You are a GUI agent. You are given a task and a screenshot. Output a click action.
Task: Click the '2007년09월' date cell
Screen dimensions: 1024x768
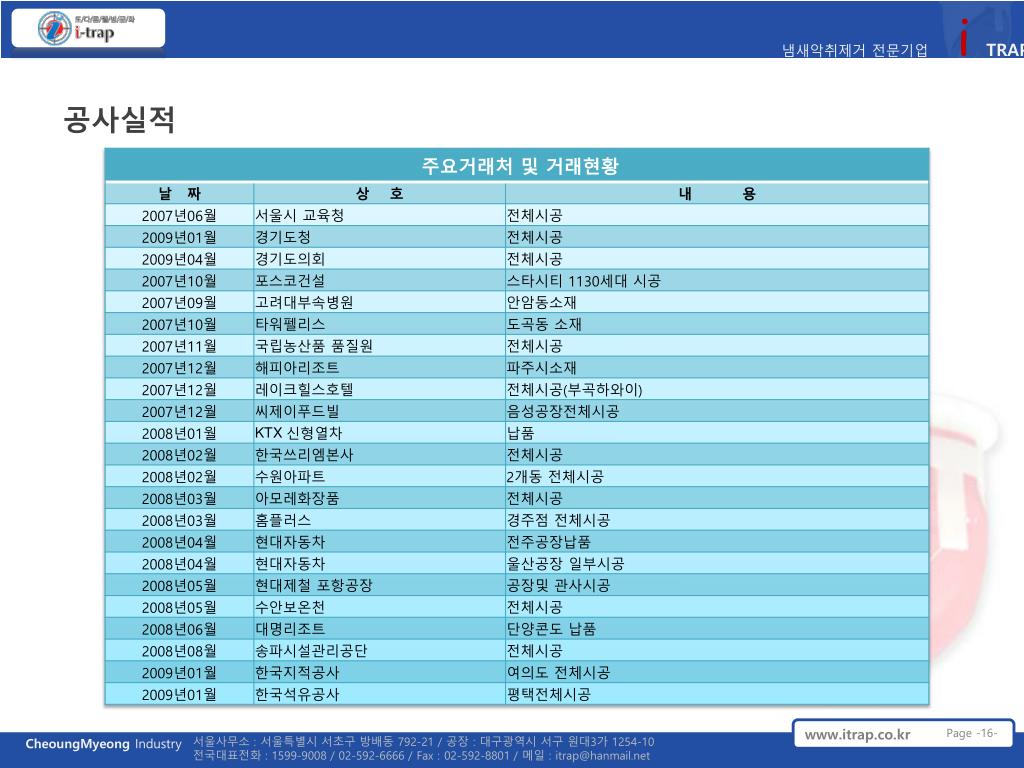pos(179,302)
